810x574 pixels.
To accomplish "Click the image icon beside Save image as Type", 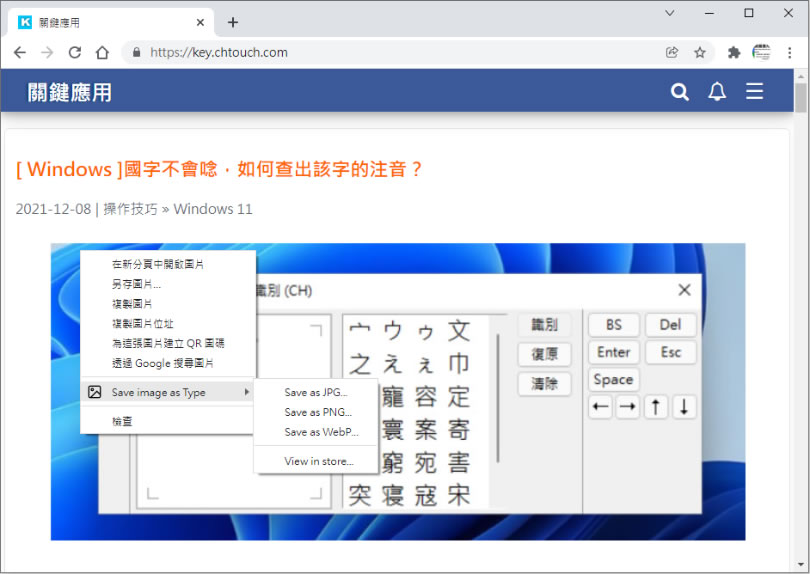I will [x=95, y=392].
